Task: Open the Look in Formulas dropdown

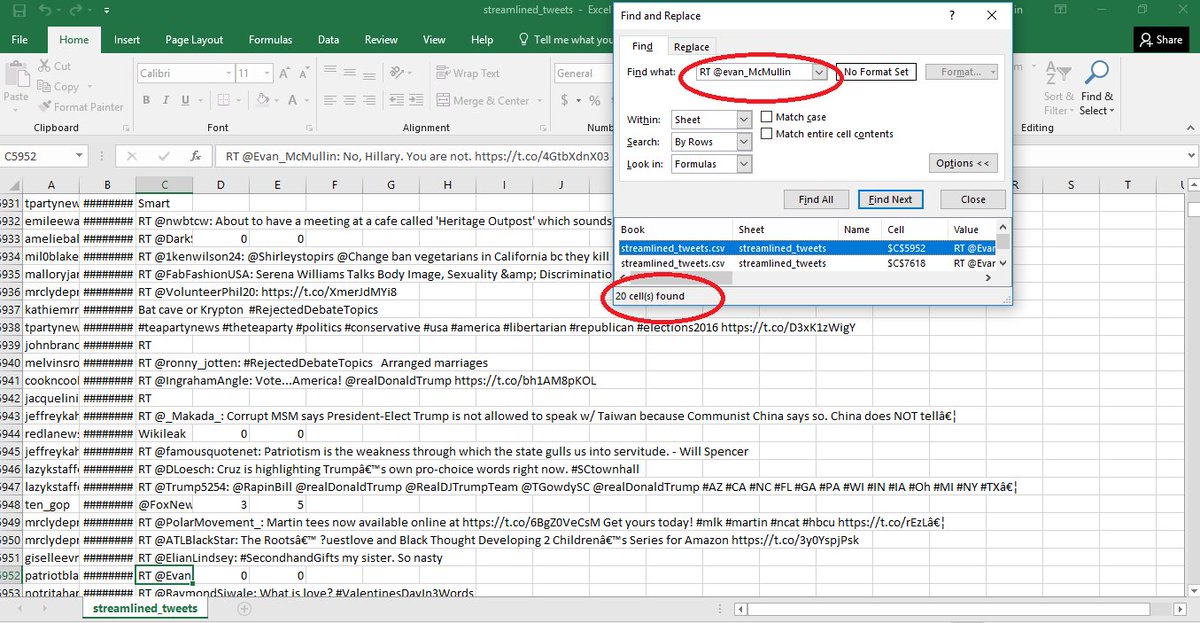Action: point(744,164)
